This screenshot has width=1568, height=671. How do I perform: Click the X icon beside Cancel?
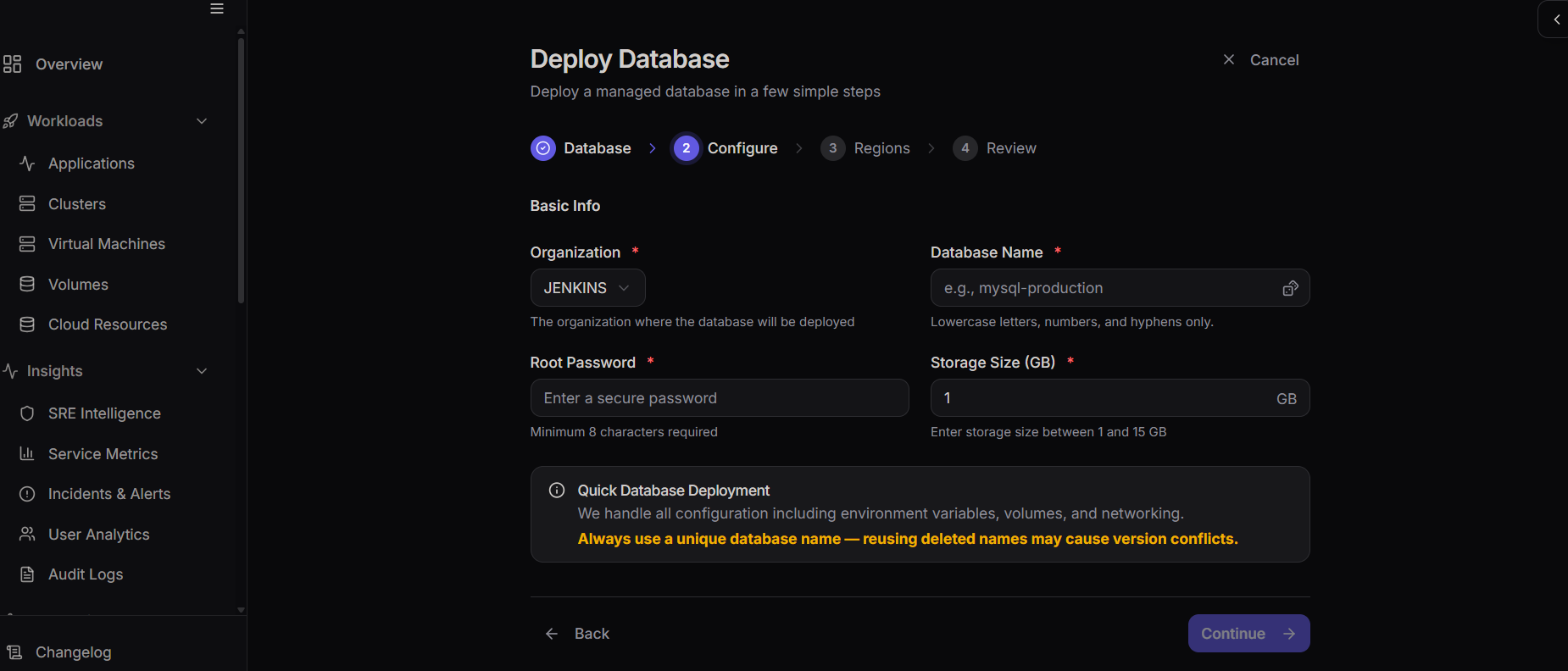pyautogui.click(x=1229, y=59)
